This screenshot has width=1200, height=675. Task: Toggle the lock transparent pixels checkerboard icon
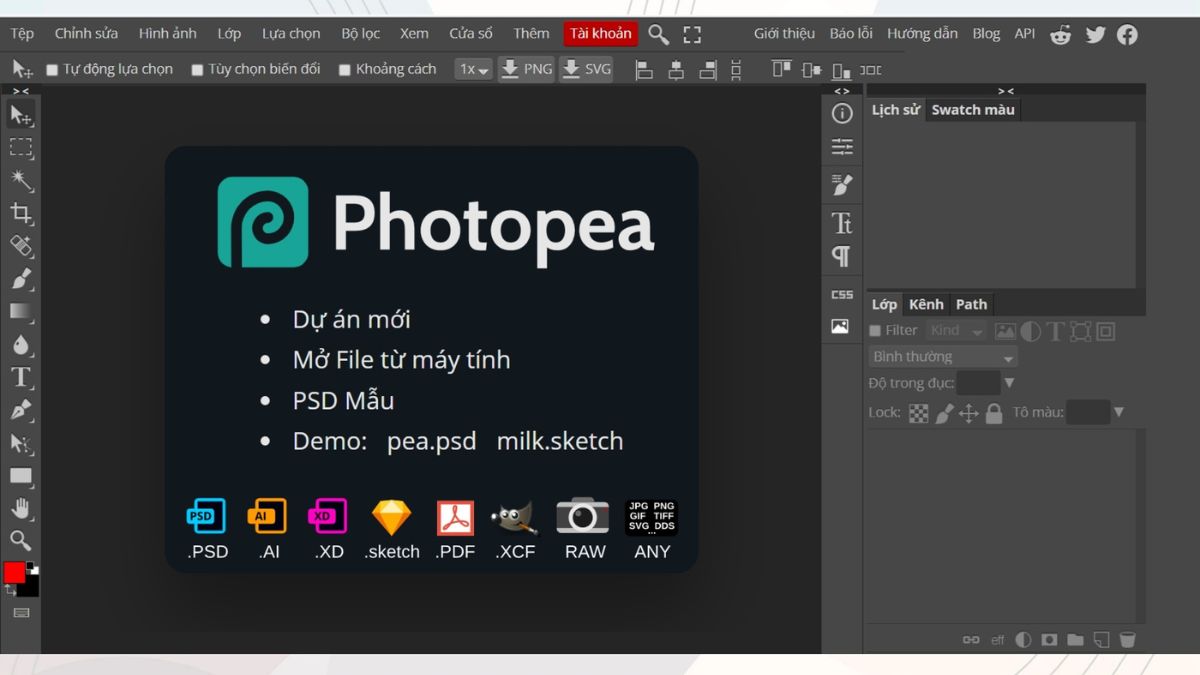918,413
